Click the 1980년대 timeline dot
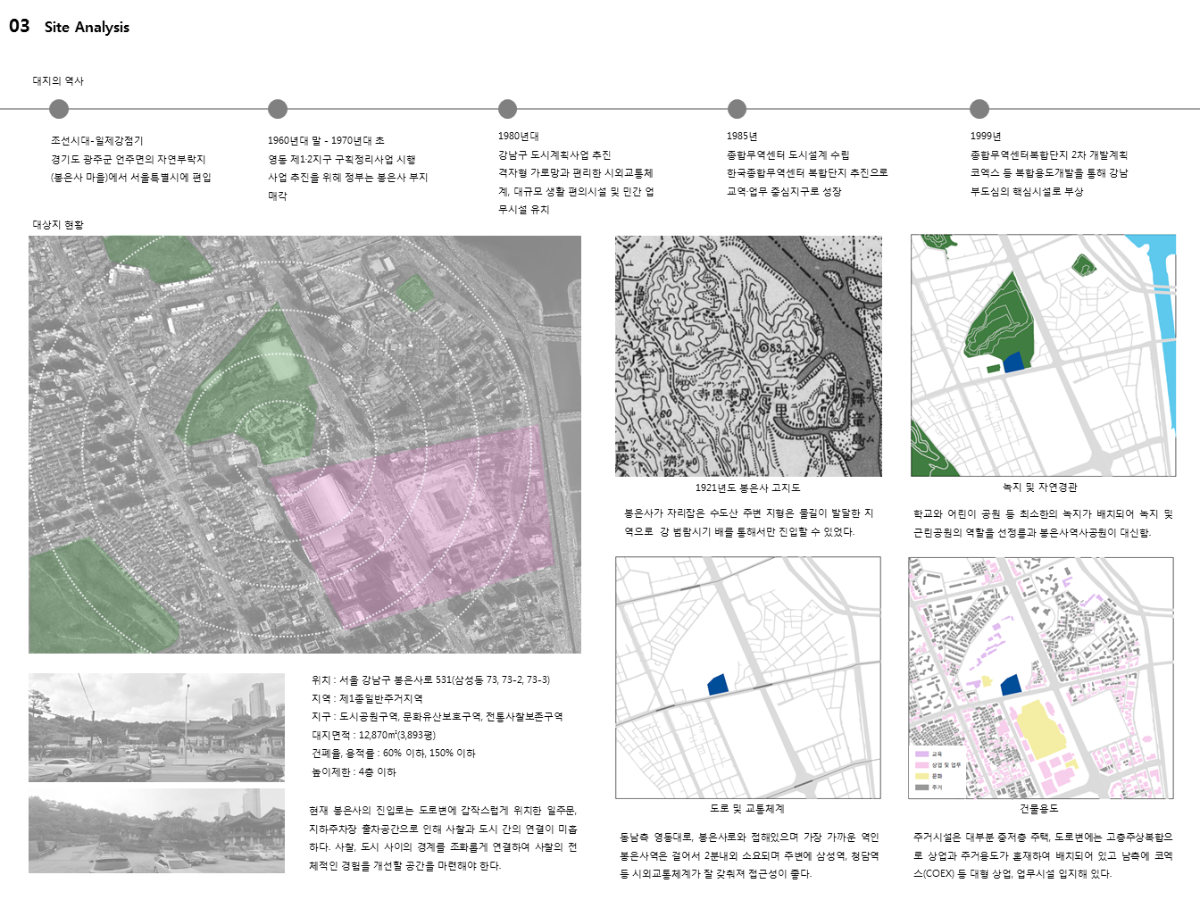Image resolution: width=1200 pixels, height=900 pixels. [x=508, y=109]
